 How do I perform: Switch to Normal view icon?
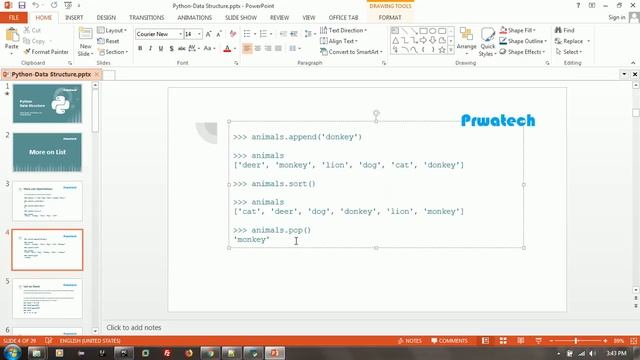pos(485,341)
